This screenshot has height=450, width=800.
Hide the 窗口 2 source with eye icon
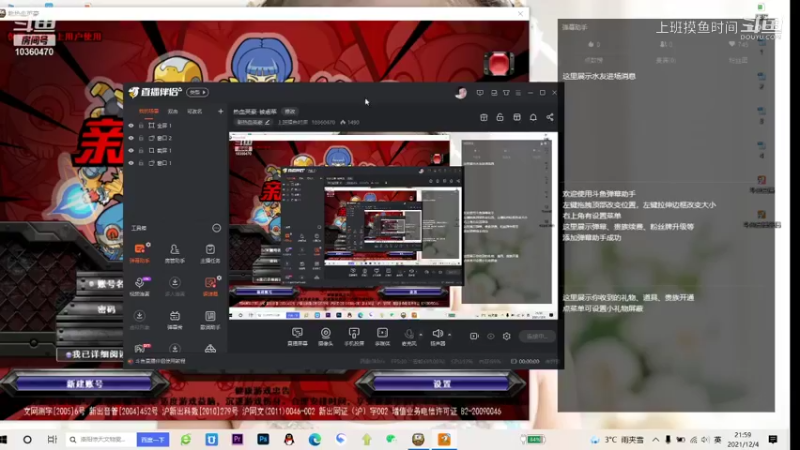[131, 138]
